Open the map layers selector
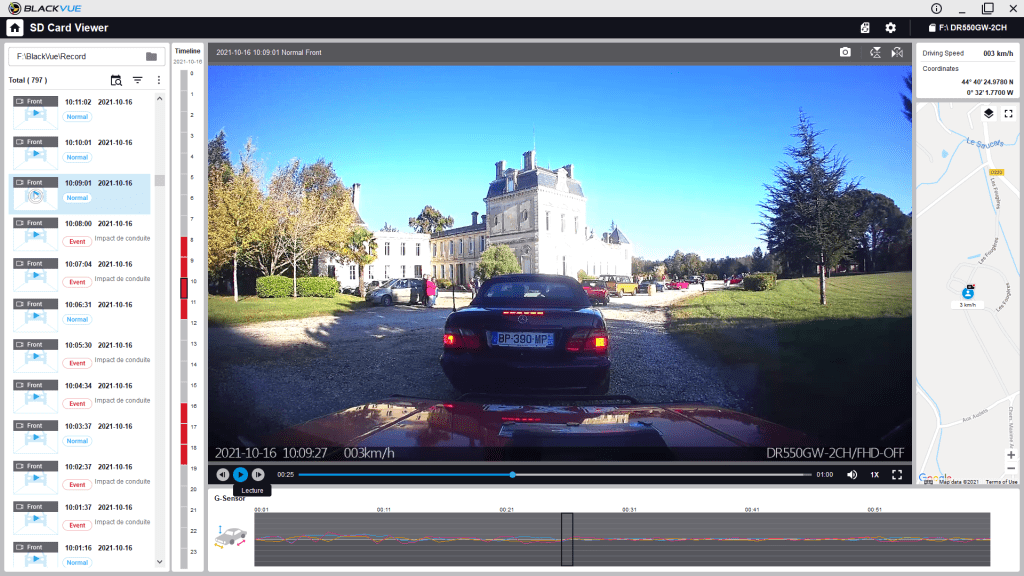1024x576 pixels. (987, 114)
